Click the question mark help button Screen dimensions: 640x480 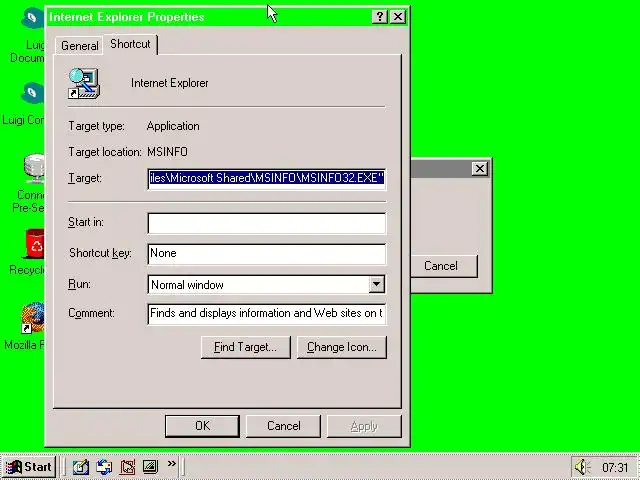pos(380,17)
